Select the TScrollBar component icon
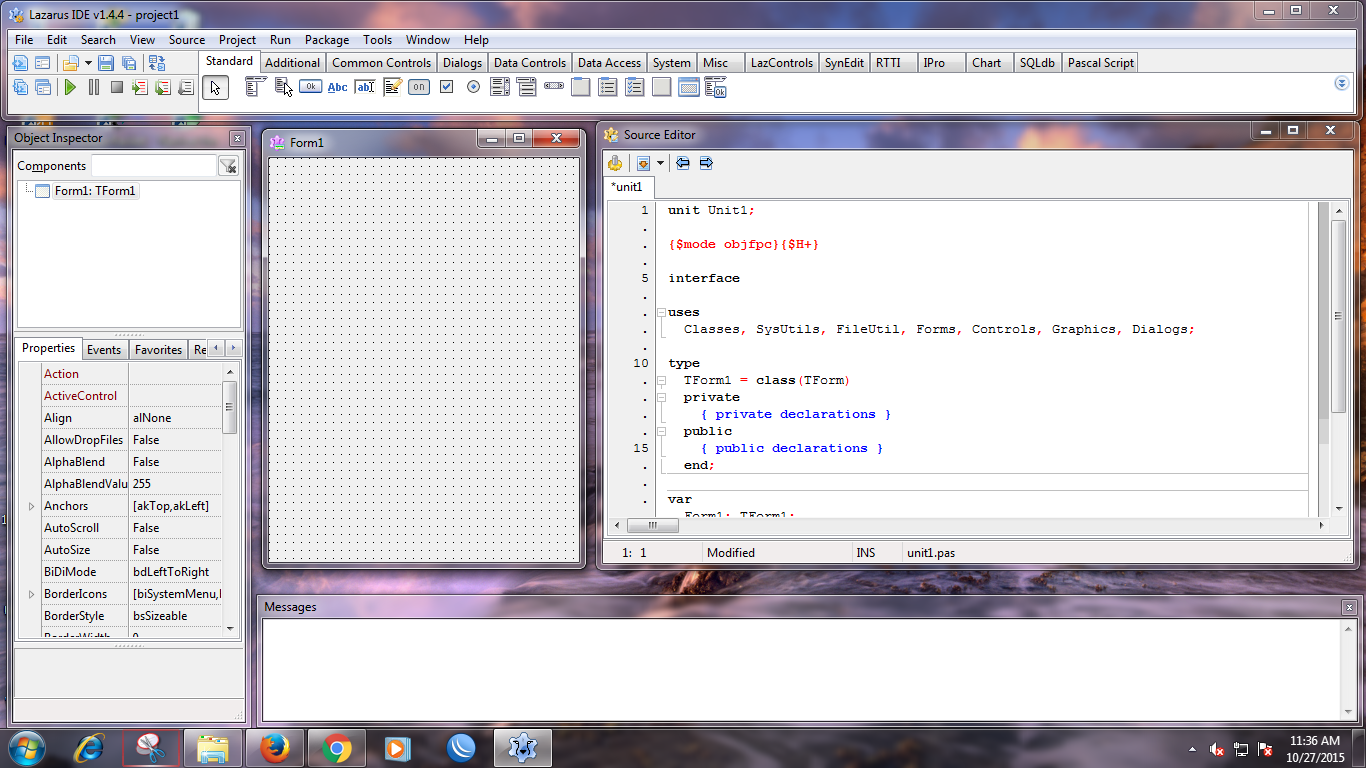The image size is (1366, 768). [x=554, y=87]
